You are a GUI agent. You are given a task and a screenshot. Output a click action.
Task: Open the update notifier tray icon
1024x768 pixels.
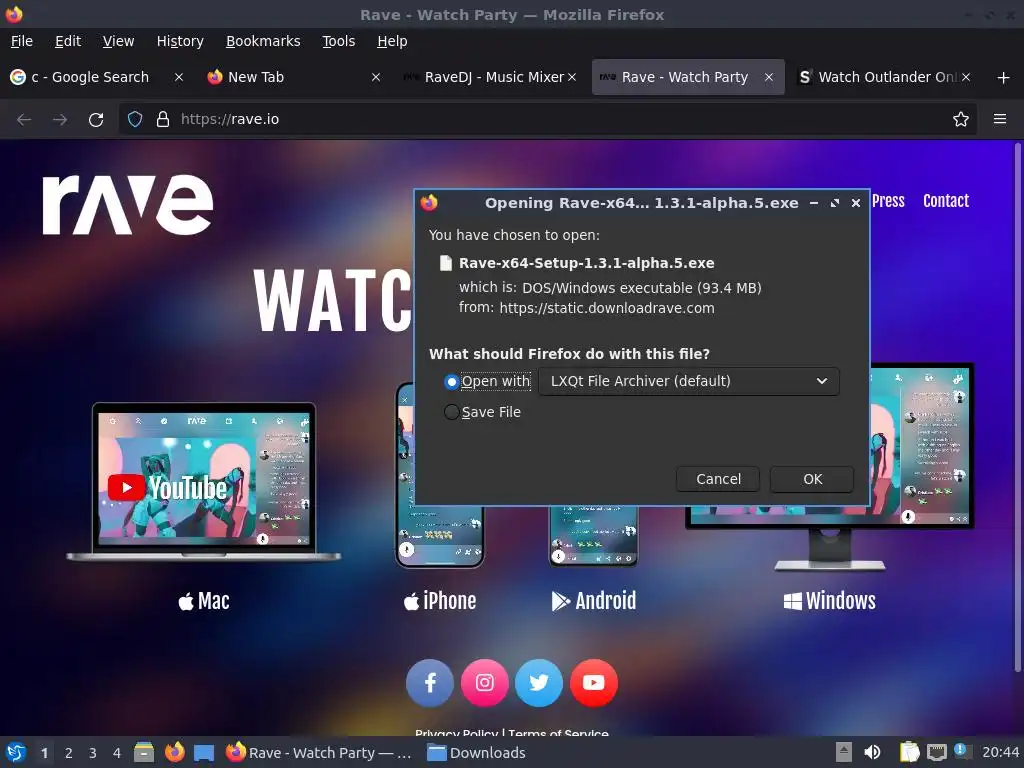pyautogui.click(x=962, y=751)
